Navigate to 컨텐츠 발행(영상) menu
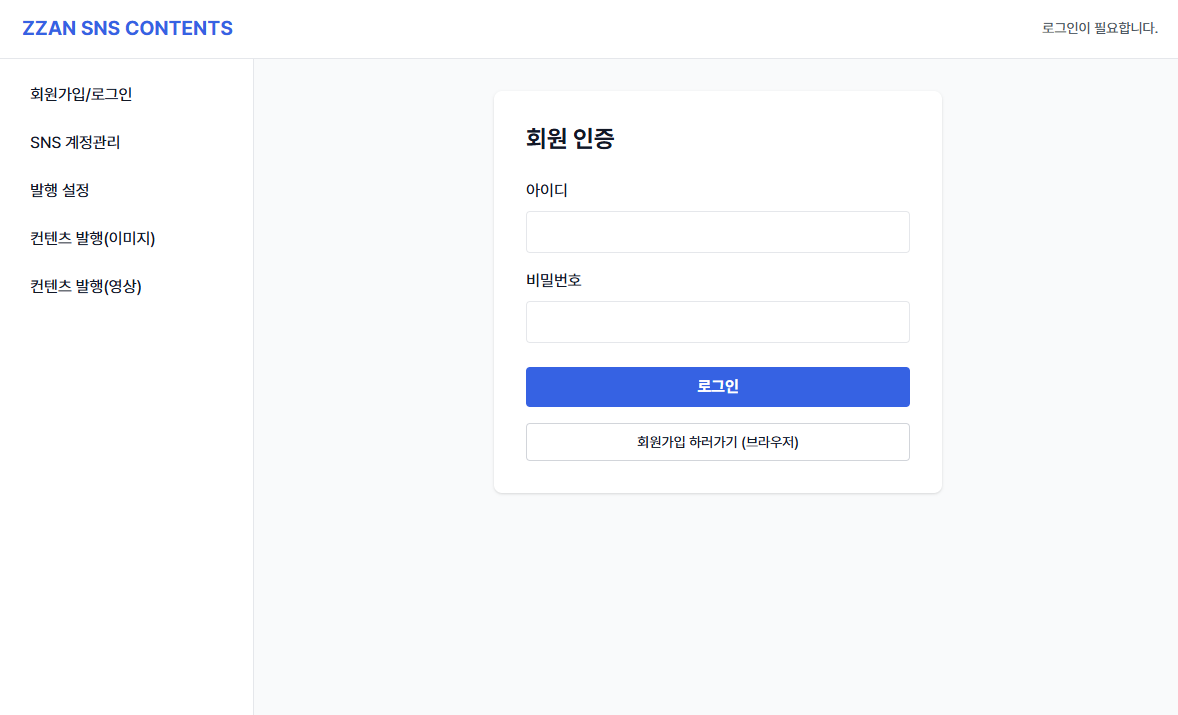Screen dimensions: 1178x715 point(86,287)
